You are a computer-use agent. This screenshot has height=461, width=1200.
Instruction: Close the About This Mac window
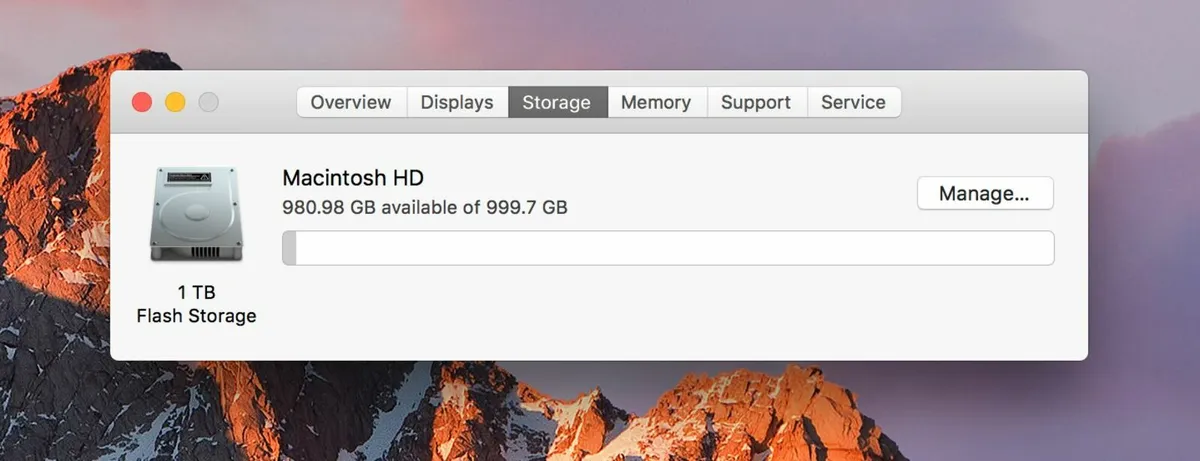point(142,102)
